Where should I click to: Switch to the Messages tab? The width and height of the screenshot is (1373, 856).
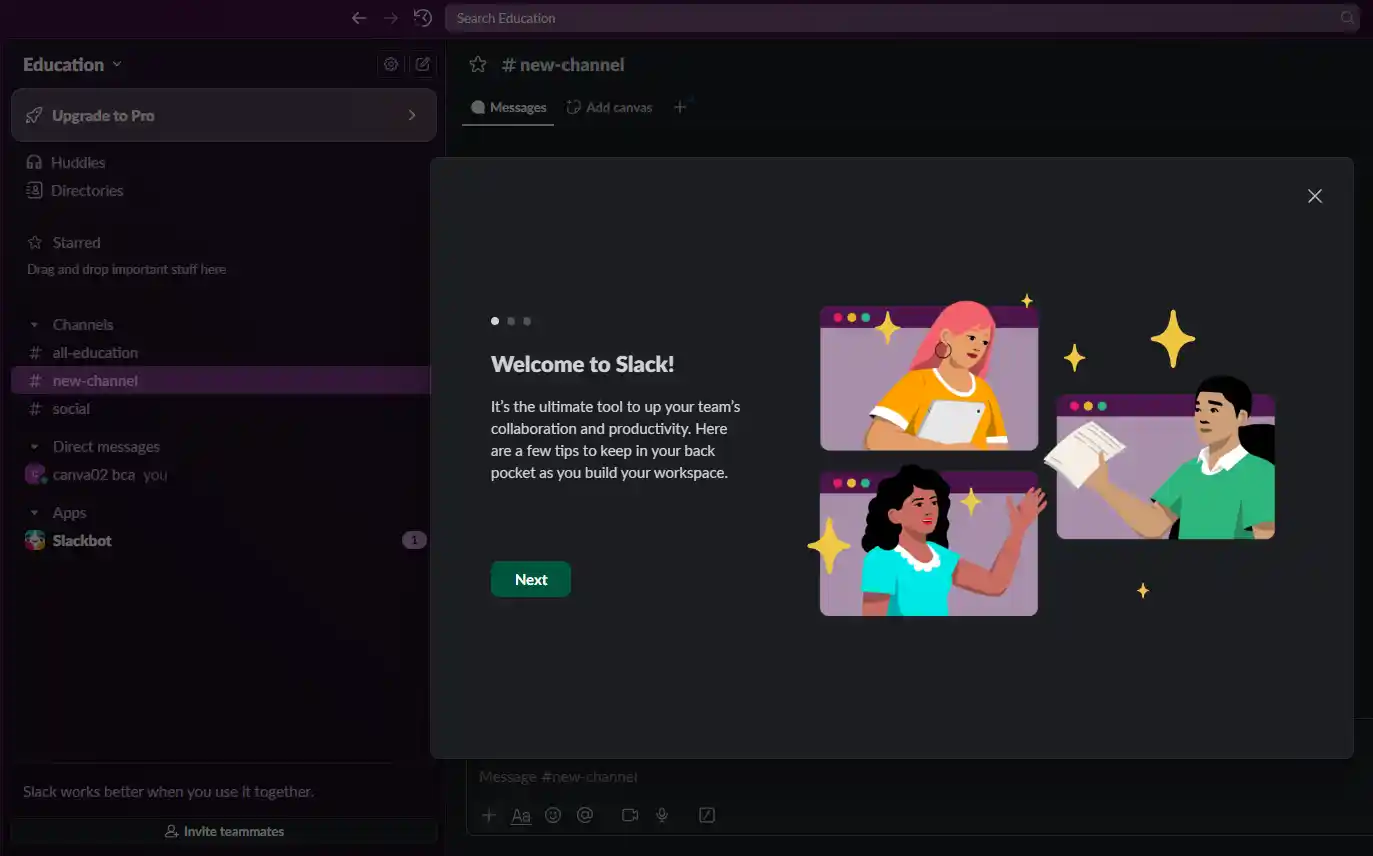(x=508, y=107)
